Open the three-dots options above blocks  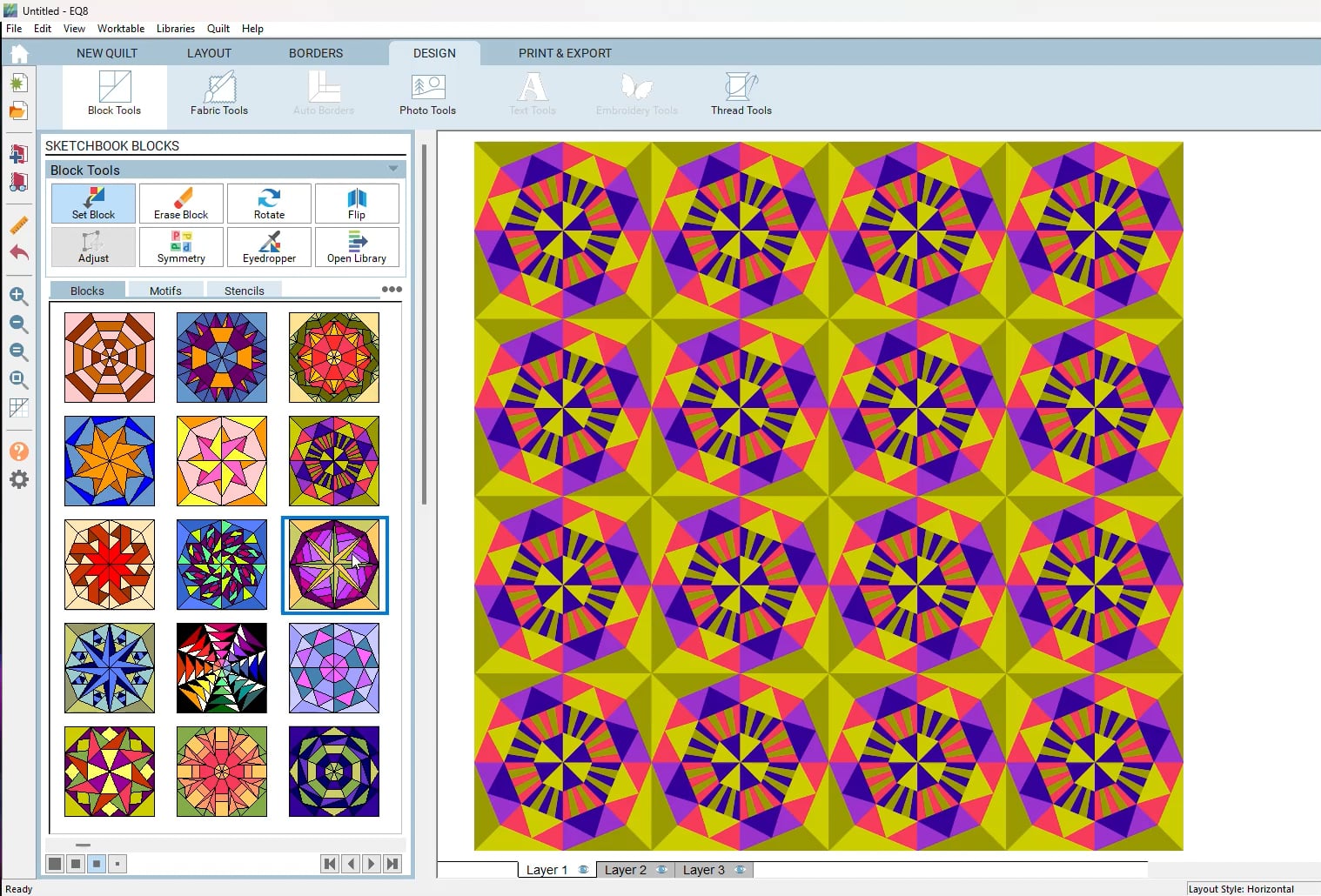point(392,290)
